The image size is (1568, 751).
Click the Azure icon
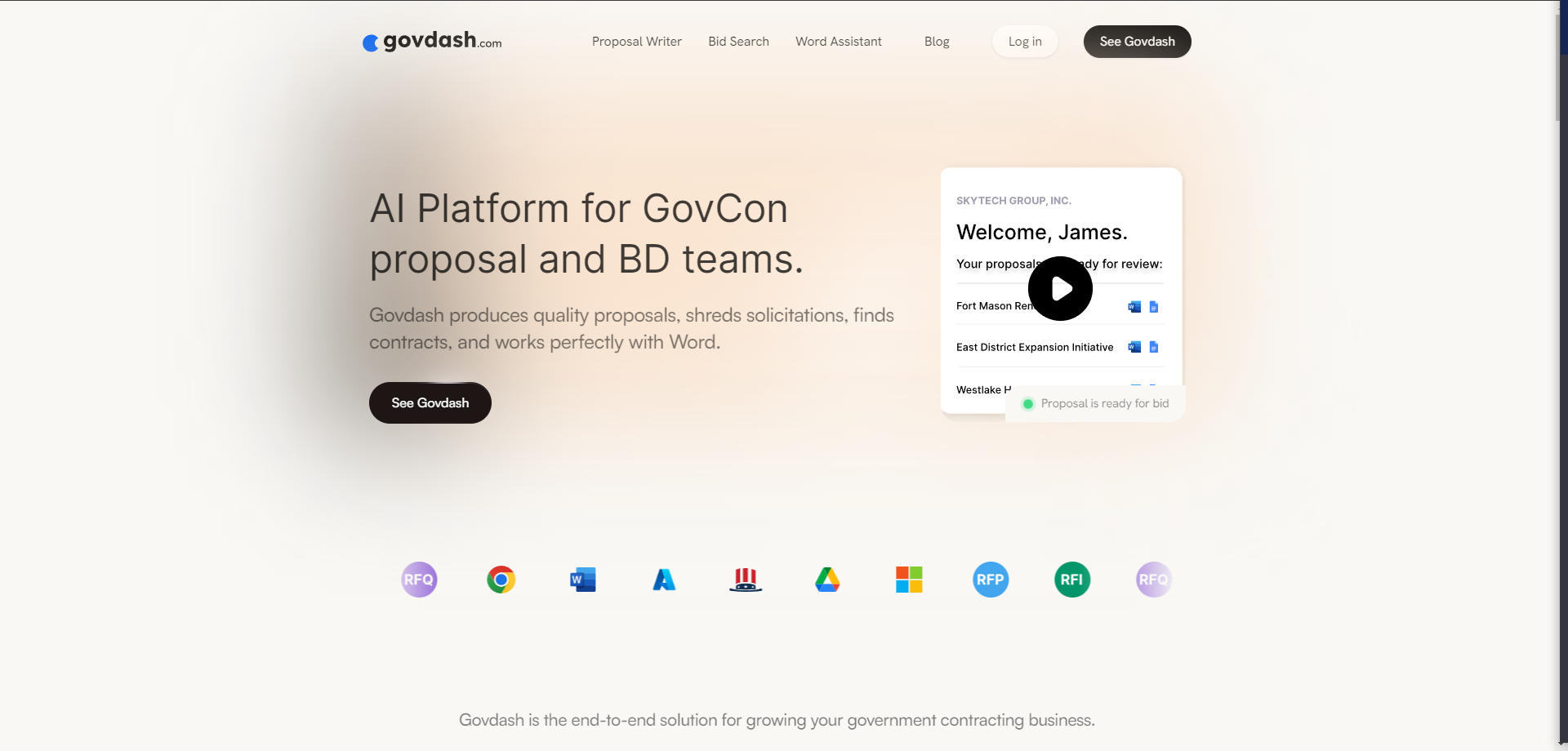tap(664, 580)
